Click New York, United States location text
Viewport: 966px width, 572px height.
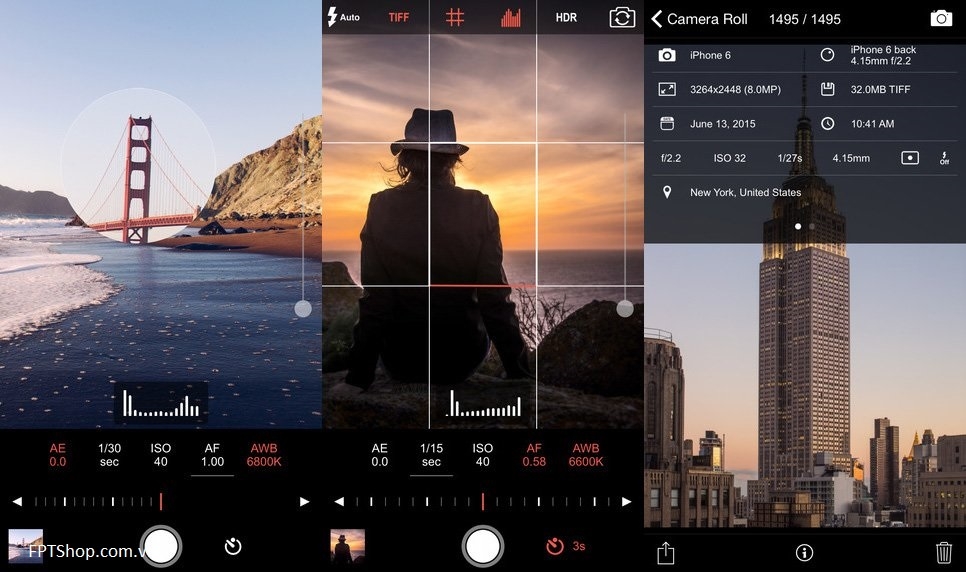point(745,192)
